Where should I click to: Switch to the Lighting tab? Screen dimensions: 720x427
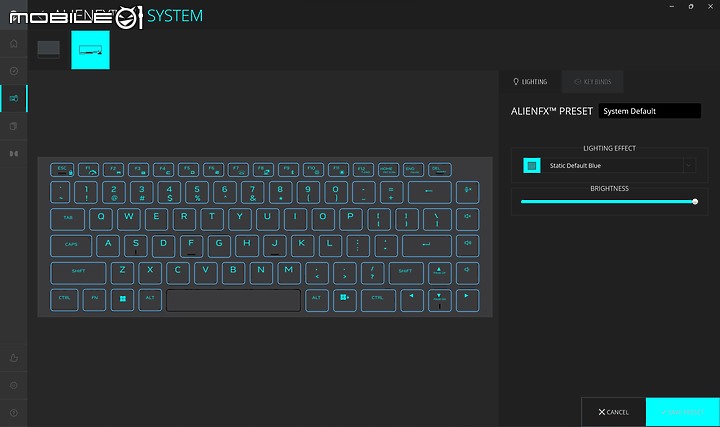[530, 82]
